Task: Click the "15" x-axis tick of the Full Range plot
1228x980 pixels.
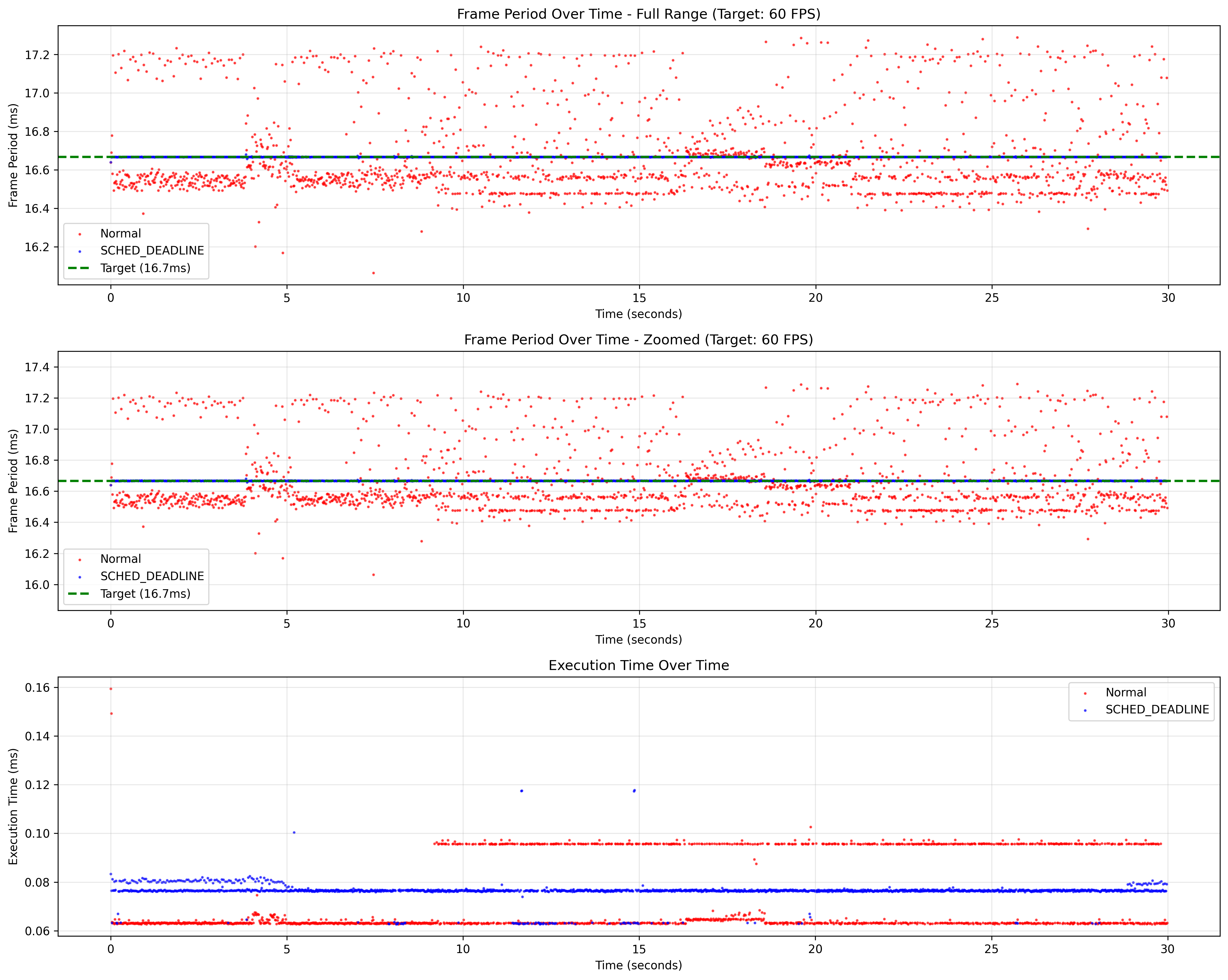Action: [x=639, y=297]
